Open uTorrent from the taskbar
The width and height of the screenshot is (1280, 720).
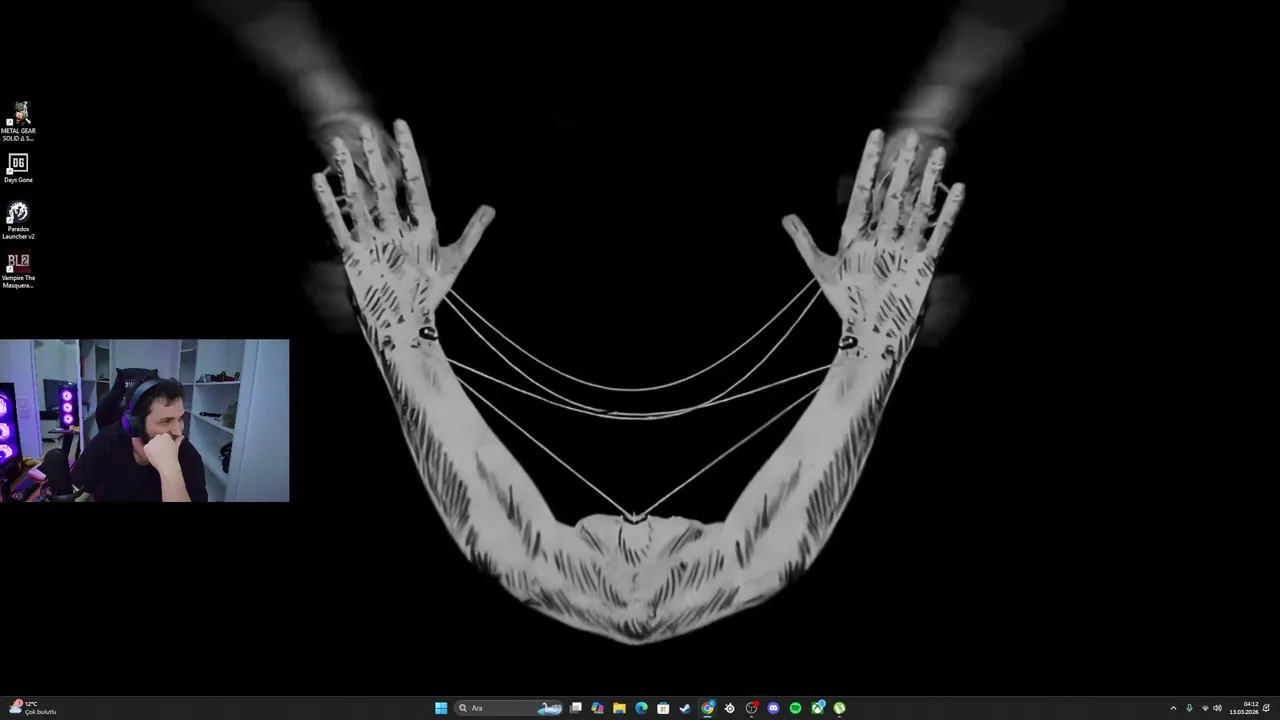(x=839, y=708)
